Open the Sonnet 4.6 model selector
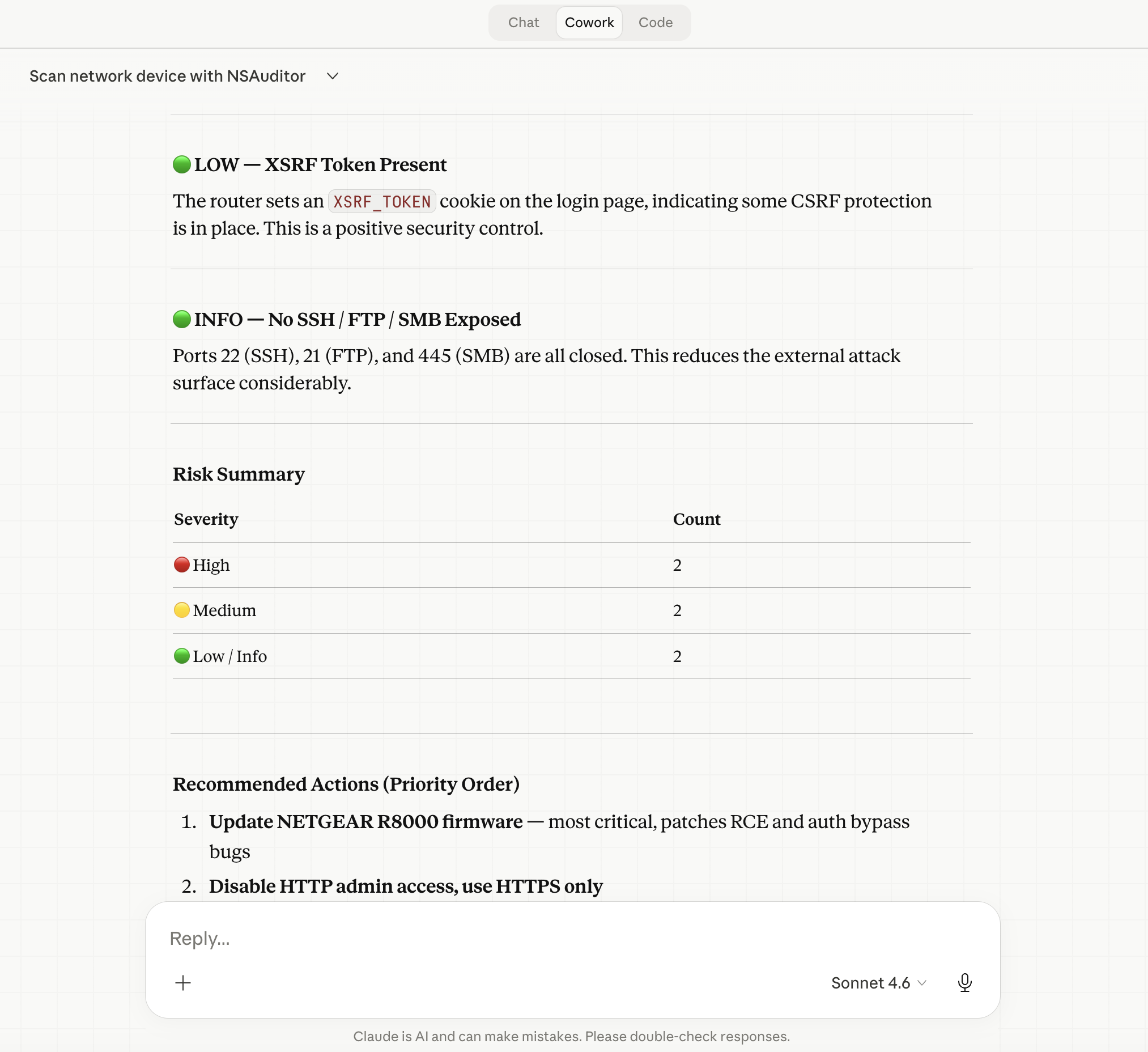Screen dimensions: 1148x1052 coord(877,982)
